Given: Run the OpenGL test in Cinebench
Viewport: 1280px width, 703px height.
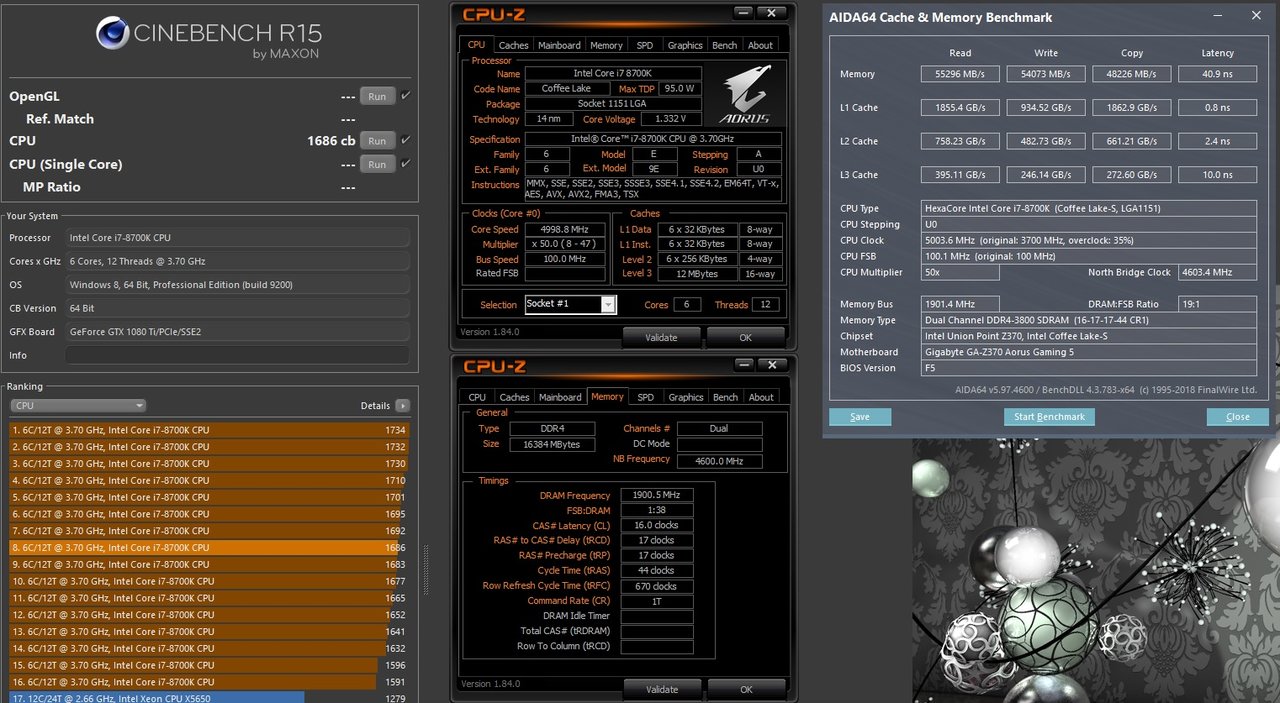Looking at the screenshot, I should pos(377,97).
